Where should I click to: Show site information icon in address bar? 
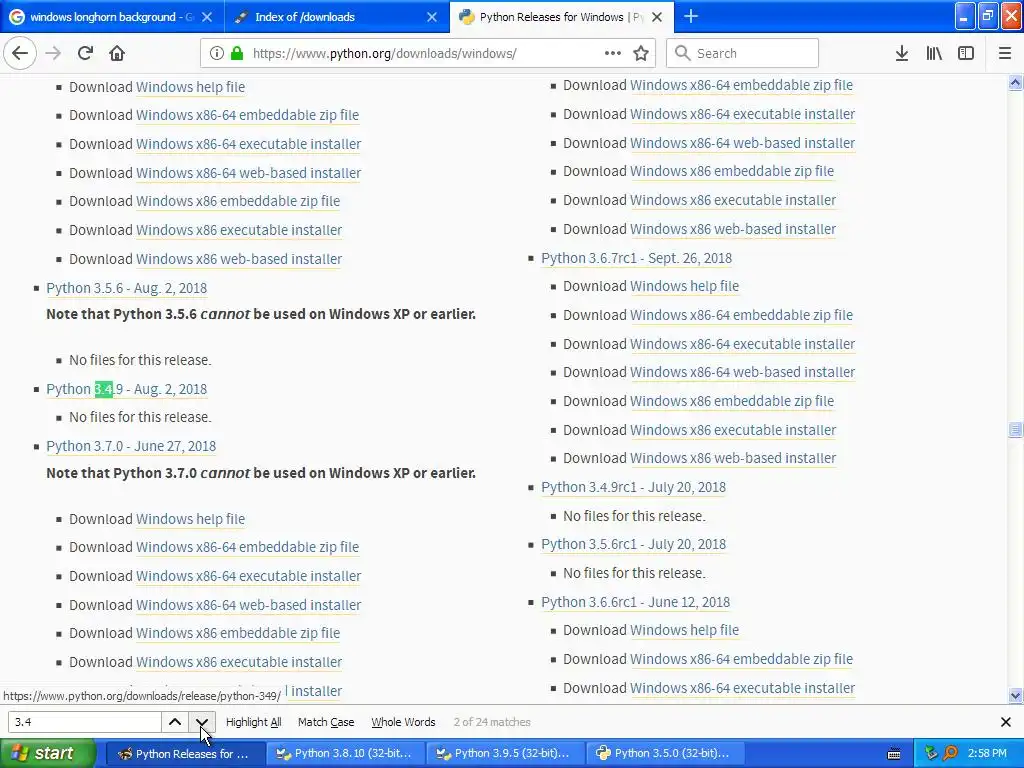coord(216,54)
